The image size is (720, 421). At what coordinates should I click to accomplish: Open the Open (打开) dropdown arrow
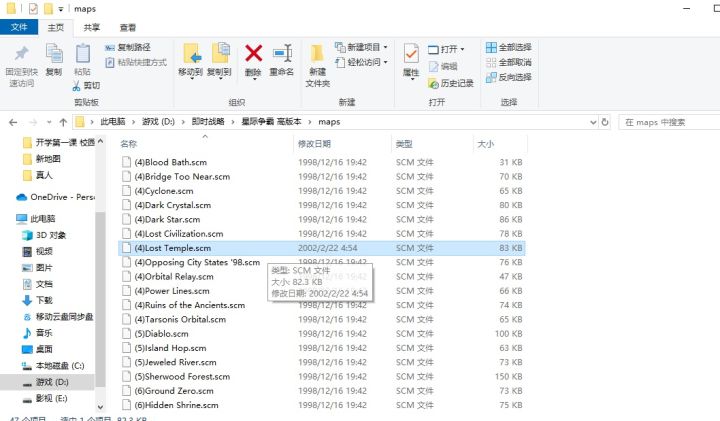coord(462,49)
